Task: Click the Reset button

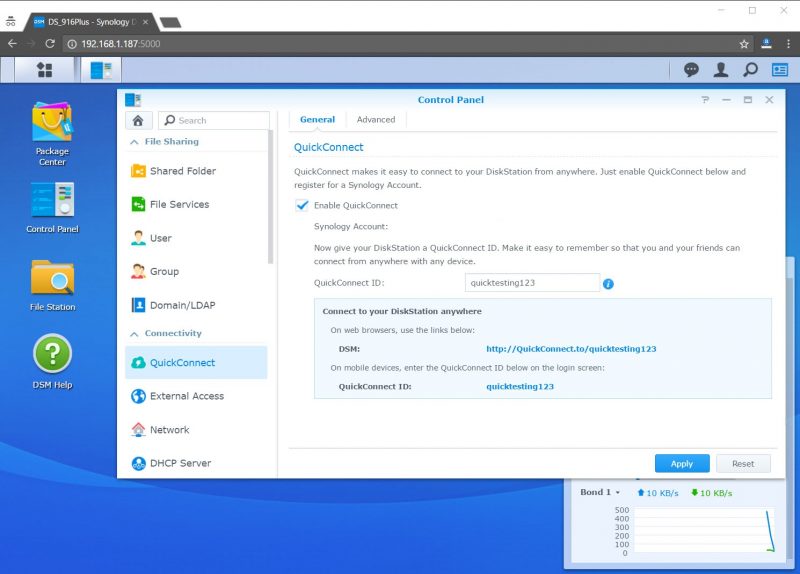Action: coord(743,464)
